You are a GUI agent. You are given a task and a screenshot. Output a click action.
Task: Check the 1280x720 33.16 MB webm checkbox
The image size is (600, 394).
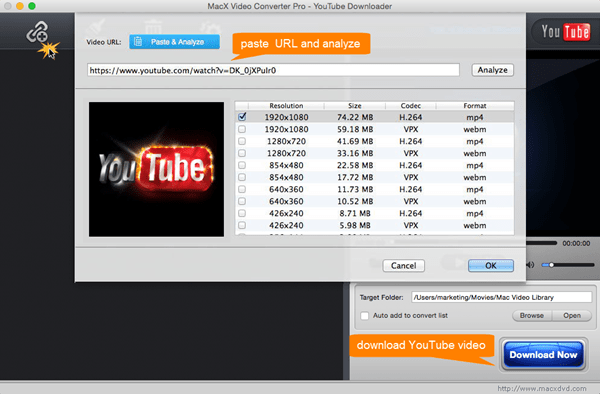click(x=242, y=153)
